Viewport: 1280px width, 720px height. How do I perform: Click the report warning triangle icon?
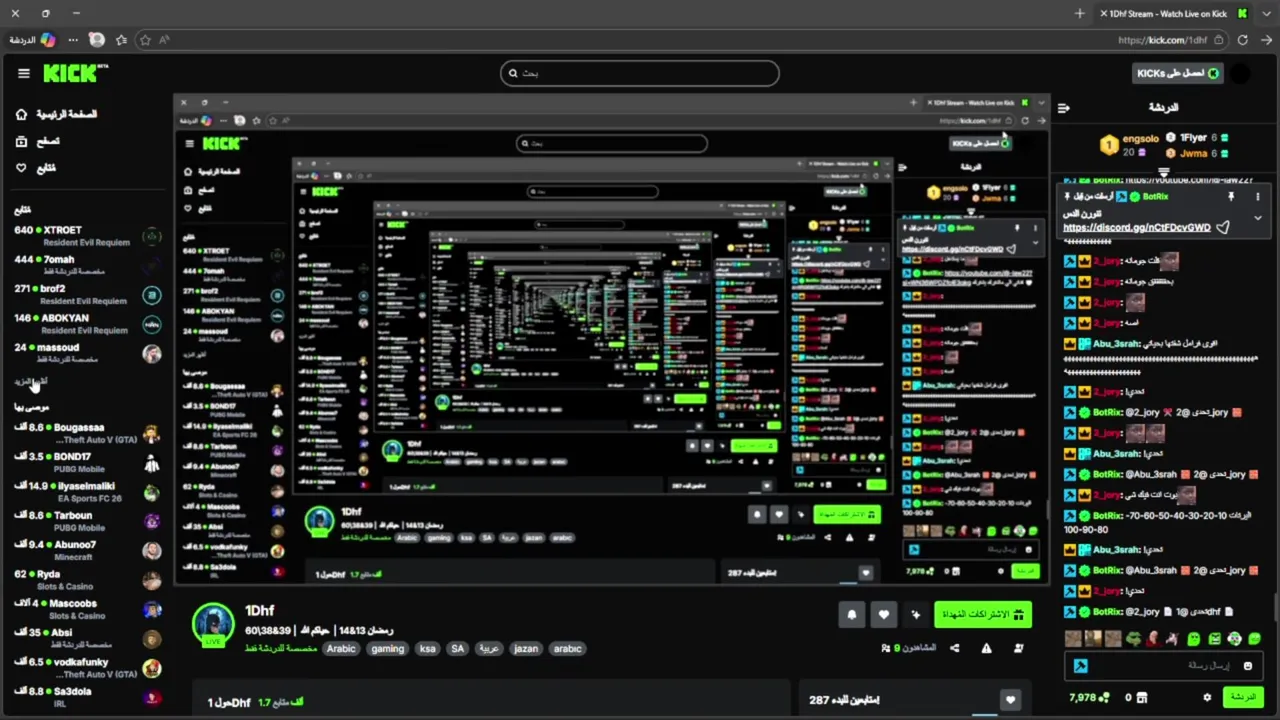986,648
